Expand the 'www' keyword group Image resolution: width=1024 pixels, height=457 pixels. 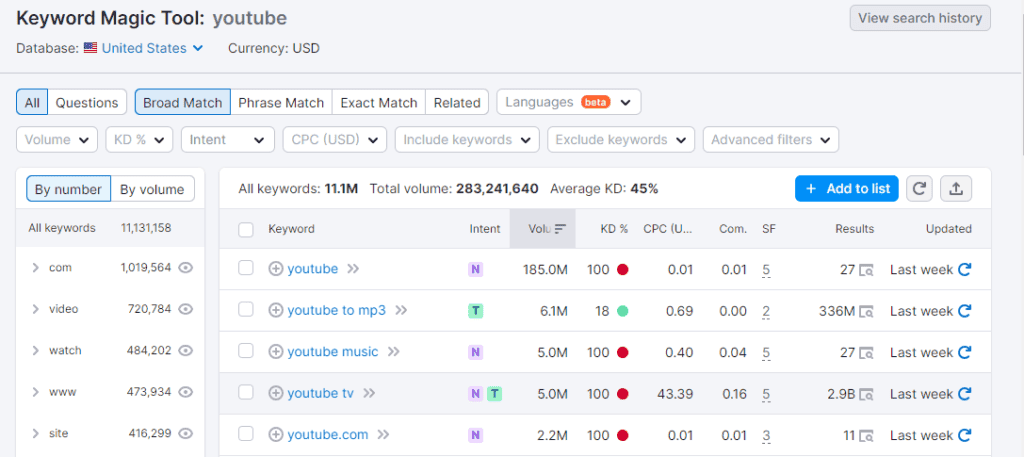pyautogui.click(x=35, y=392)
